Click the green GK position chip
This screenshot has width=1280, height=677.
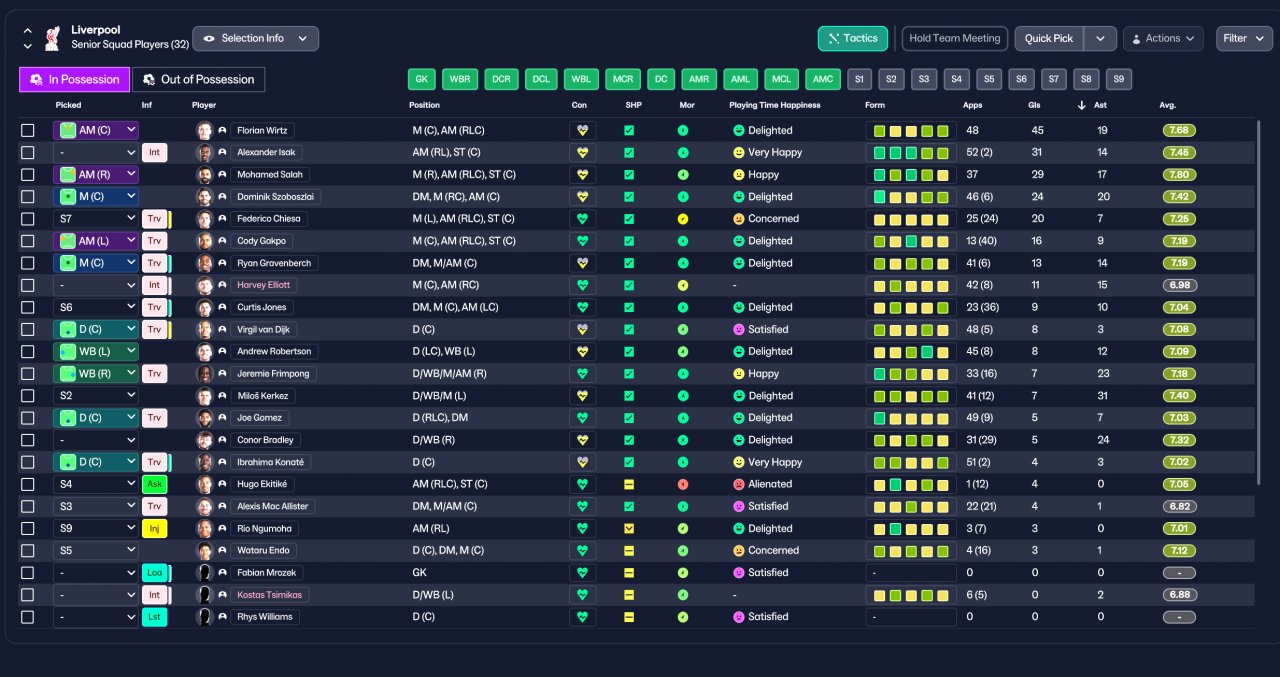[x=422, y=79]
